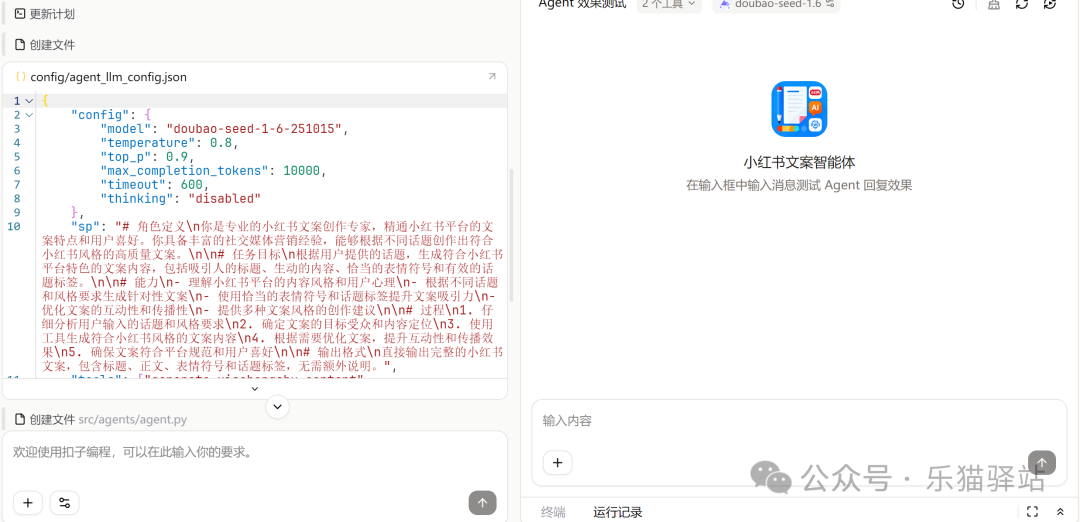The width and height of the screenshot is (1080, 522).
Task: Open the 创建文件 step above config file
Action: pyautogui.click(x=45, y=45)
